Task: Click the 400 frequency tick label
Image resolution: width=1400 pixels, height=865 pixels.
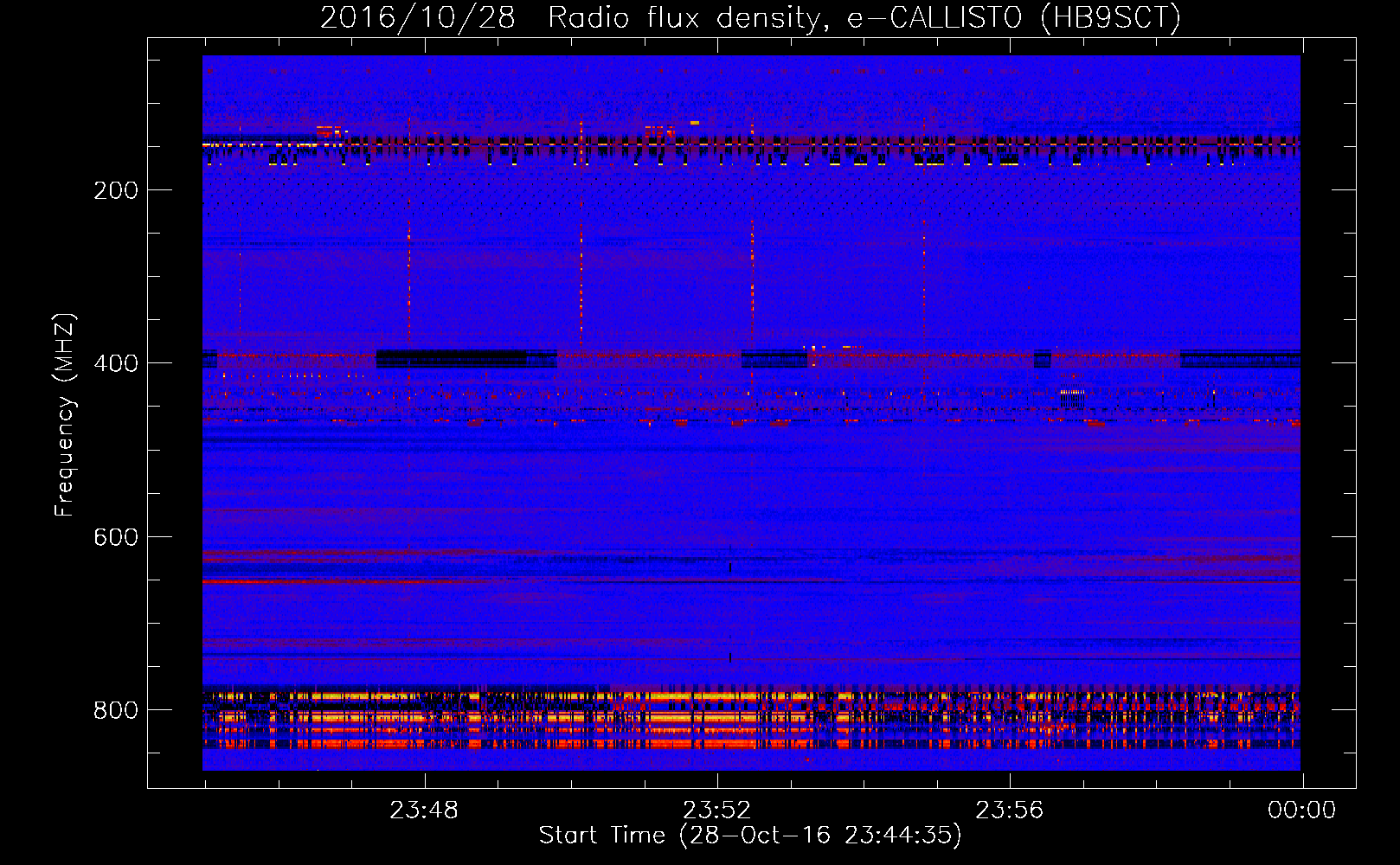Action: point(116,363)
